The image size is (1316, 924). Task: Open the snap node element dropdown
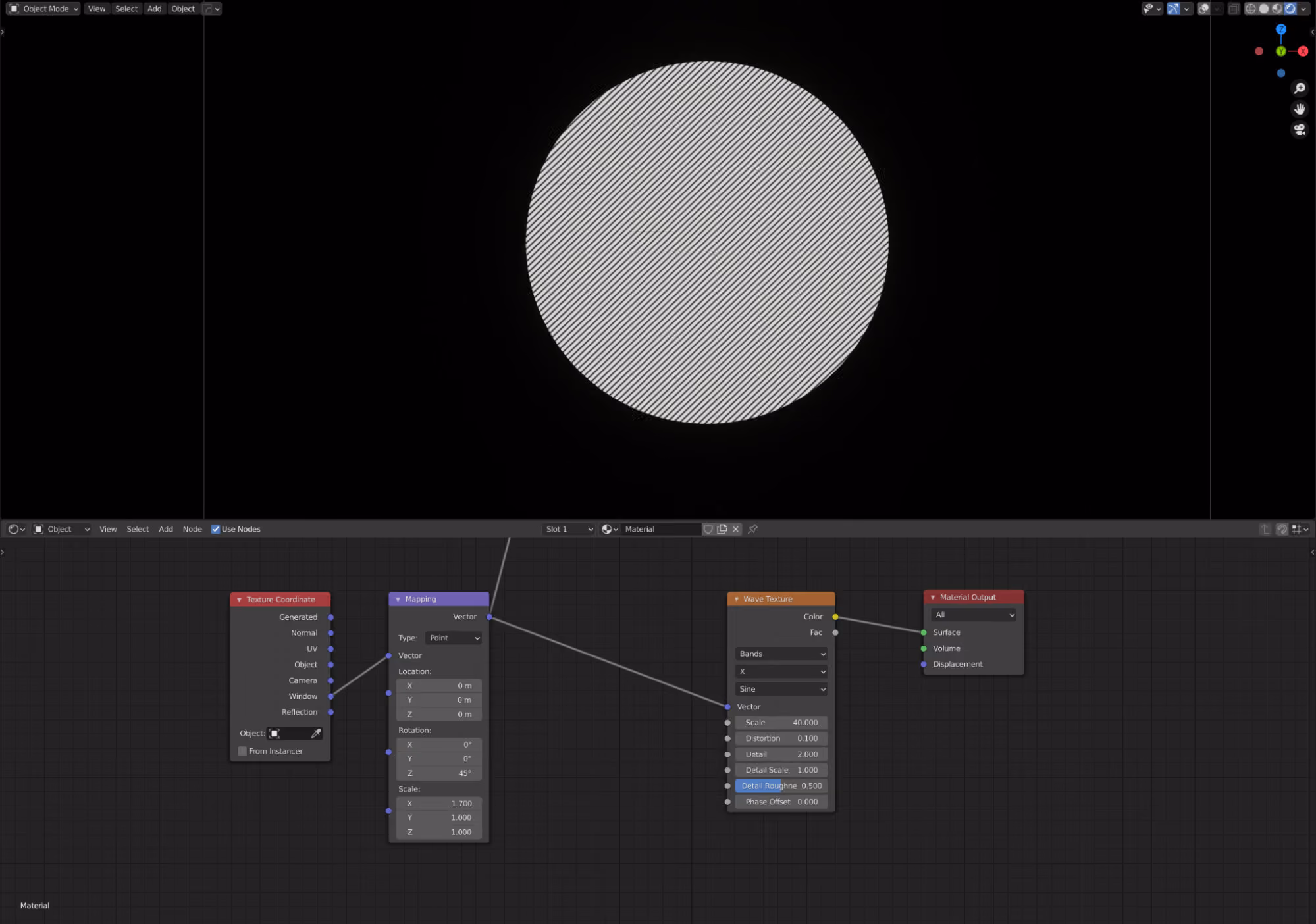(x=1300, y=529)
